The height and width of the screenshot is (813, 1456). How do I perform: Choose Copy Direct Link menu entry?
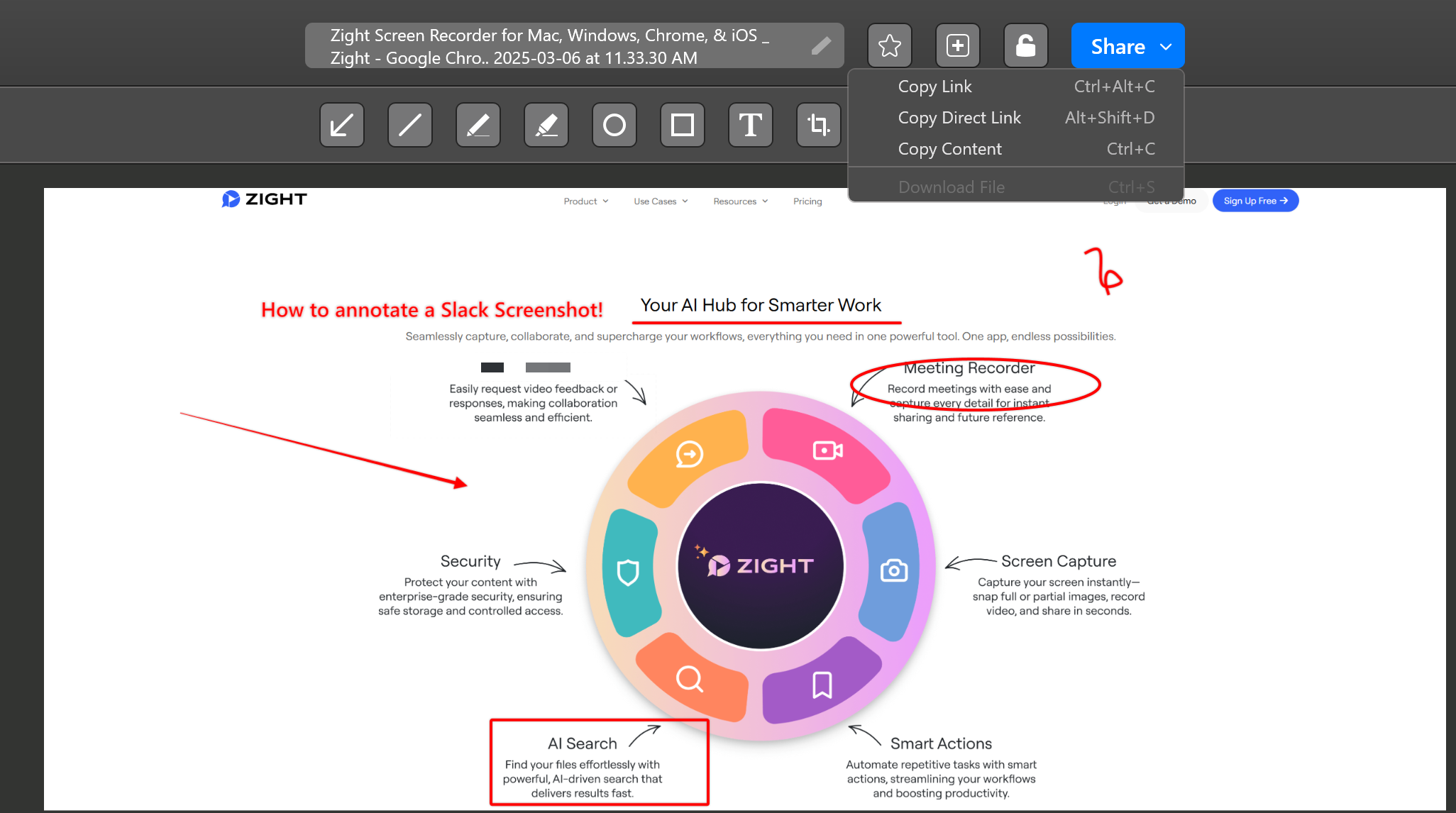(x=1016, y=118)
